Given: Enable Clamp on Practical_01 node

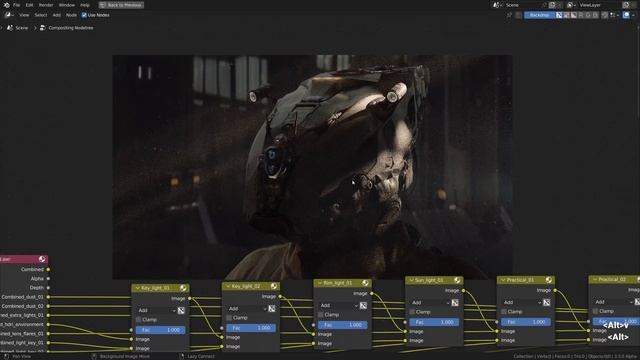Looking at the screenshot, I should point(504,311).
